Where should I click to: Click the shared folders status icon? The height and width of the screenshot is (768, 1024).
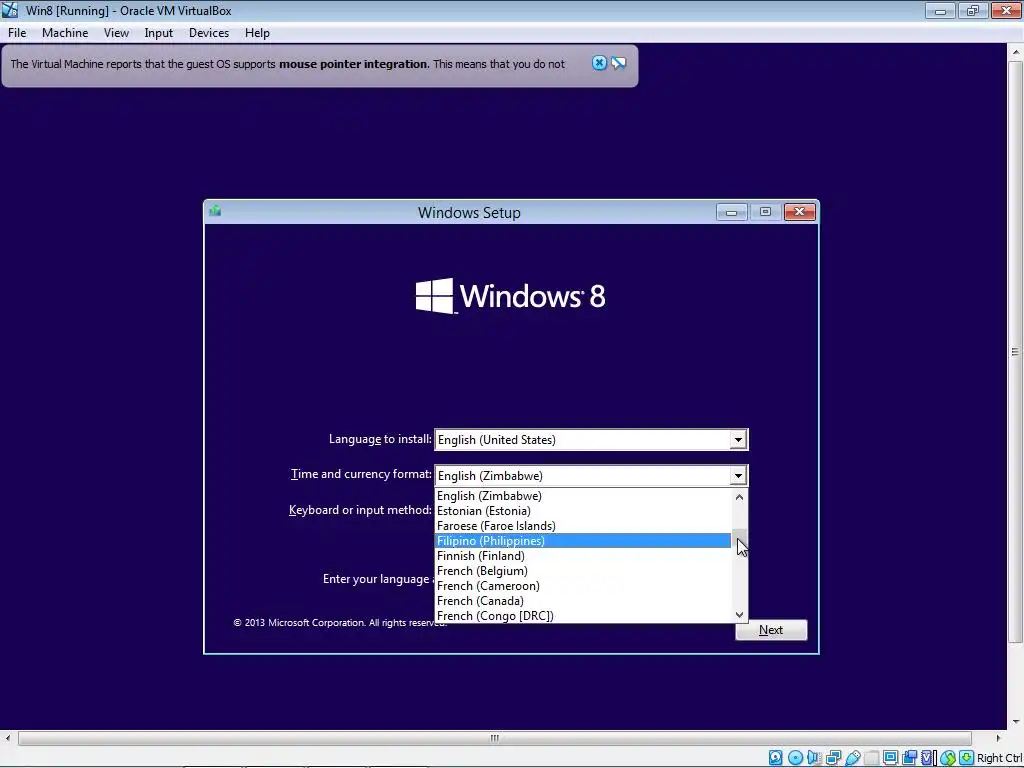(872, 758)
